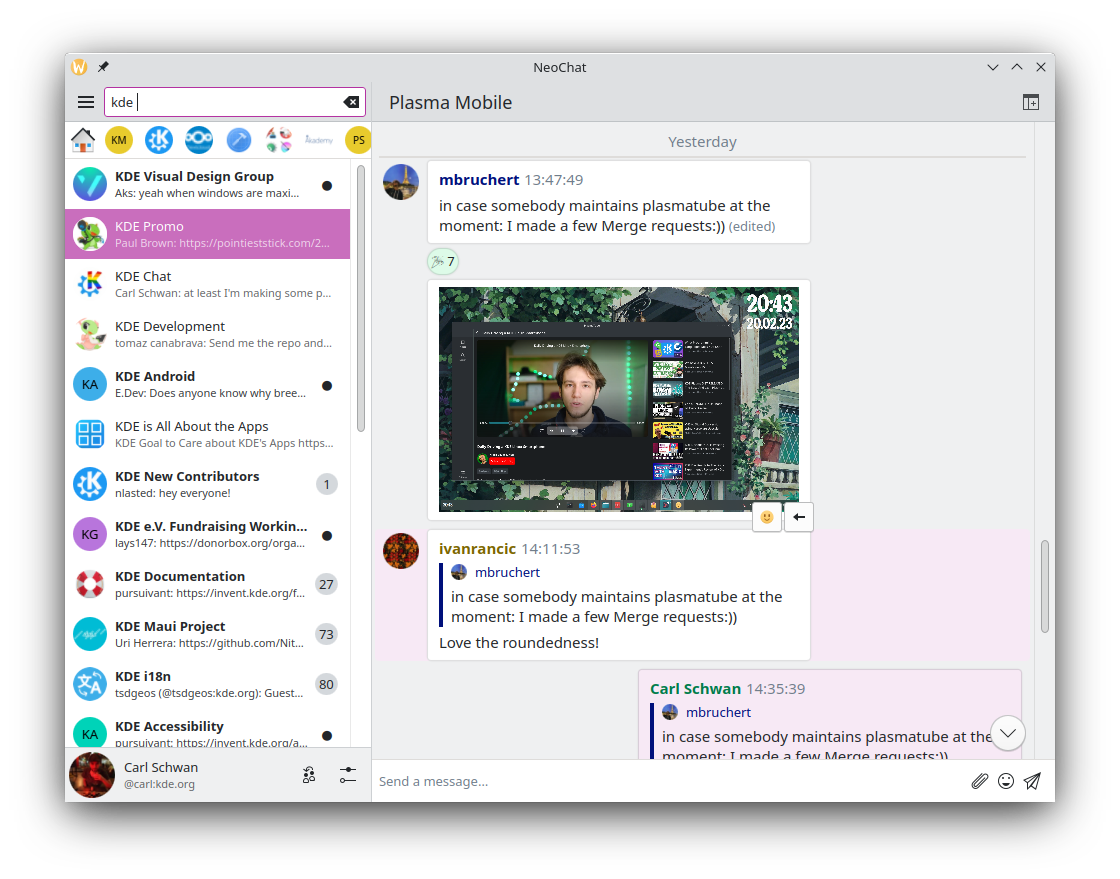Click the Carl Schwan sender name in chat
This screenshot has height=879, width=1120.
pyautogui.click(x=695, y=689)
